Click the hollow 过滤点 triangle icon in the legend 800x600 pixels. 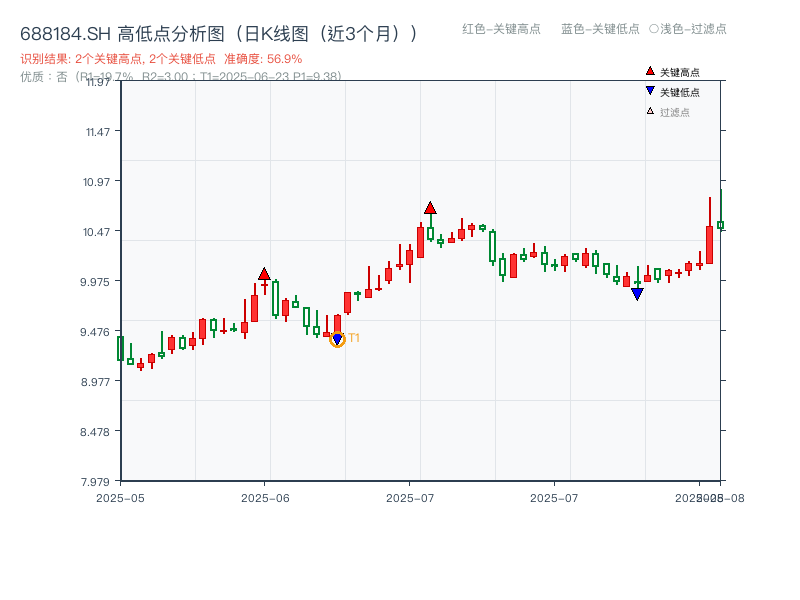(x=648, y=113)
